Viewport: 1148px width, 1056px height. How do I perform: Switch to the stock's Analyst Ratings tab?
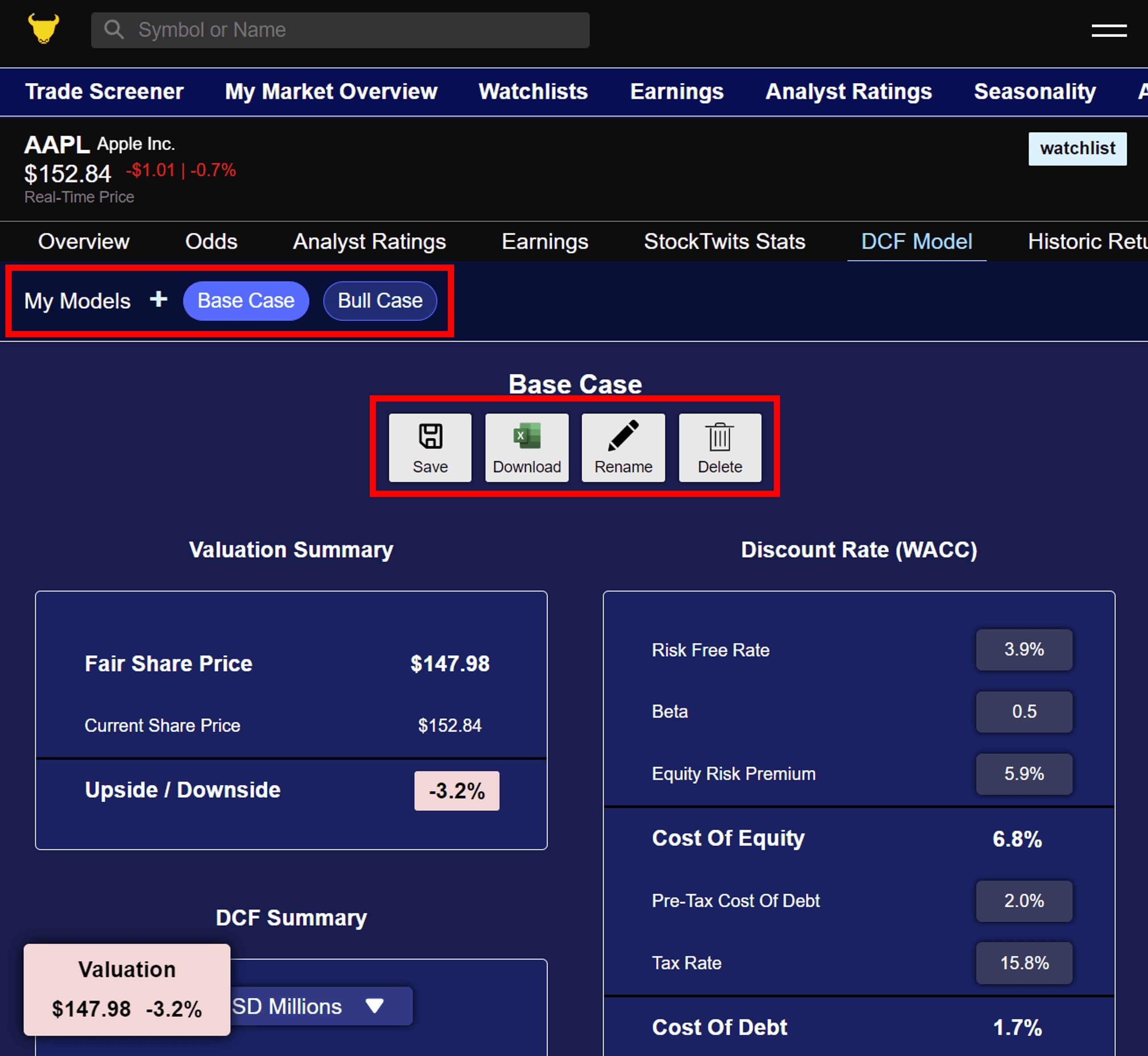click(370, 242)
